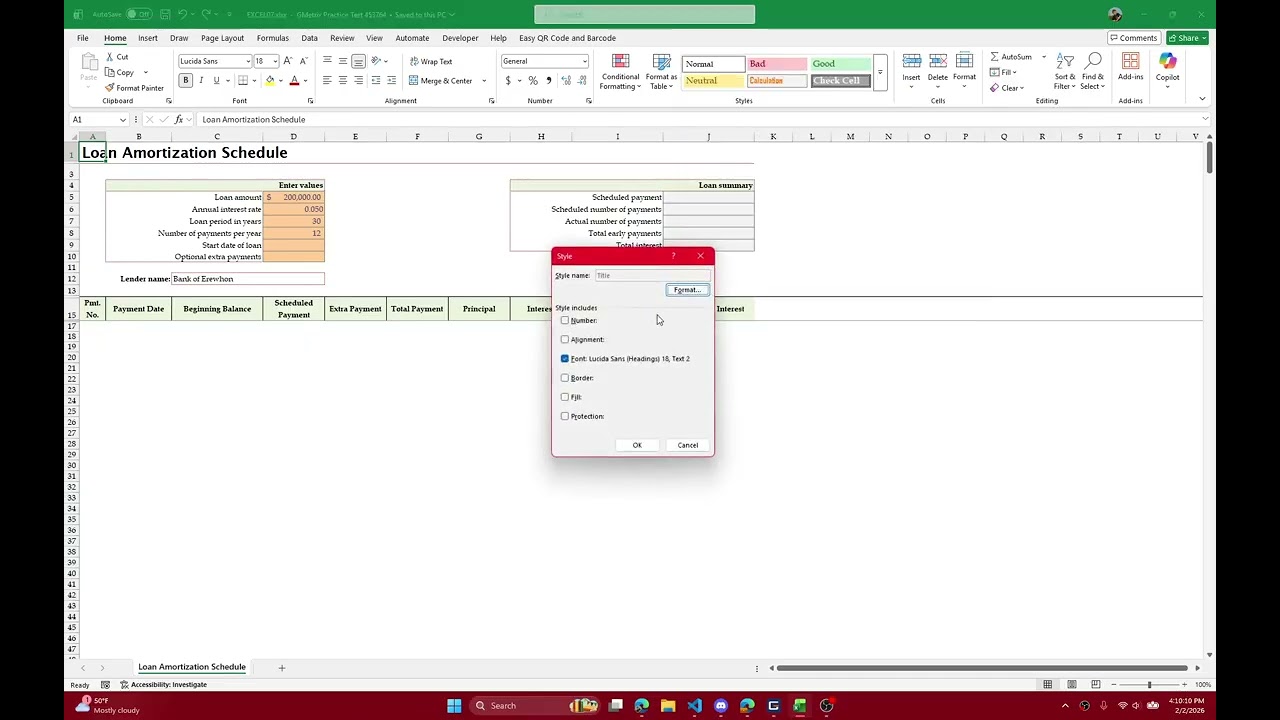Viewport: 1280px width, 720px height.
Task: Open the Developer tab
Action: coord(460,38)
